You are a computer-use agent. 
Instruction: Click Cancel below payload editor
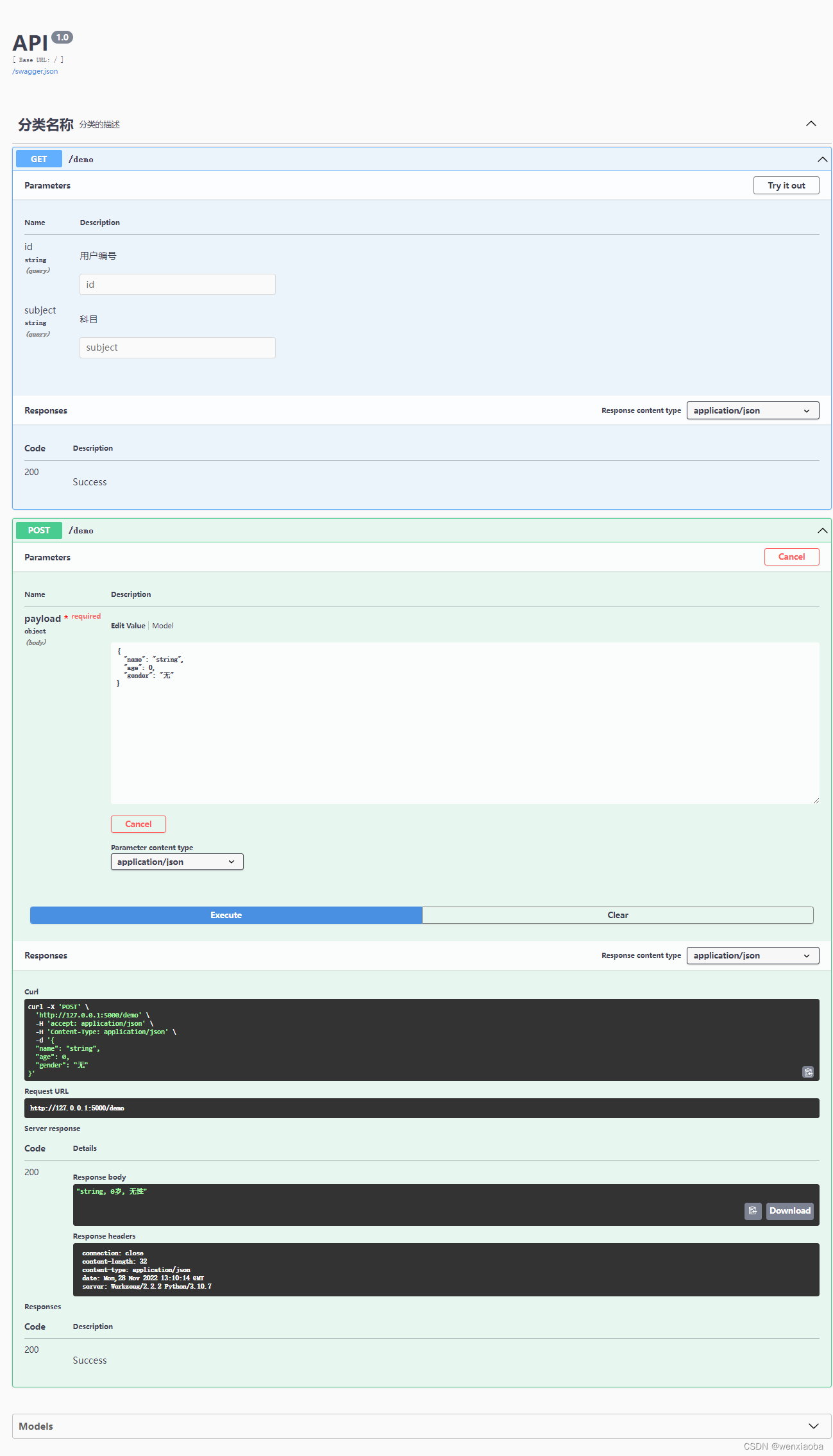pos(139,824)
